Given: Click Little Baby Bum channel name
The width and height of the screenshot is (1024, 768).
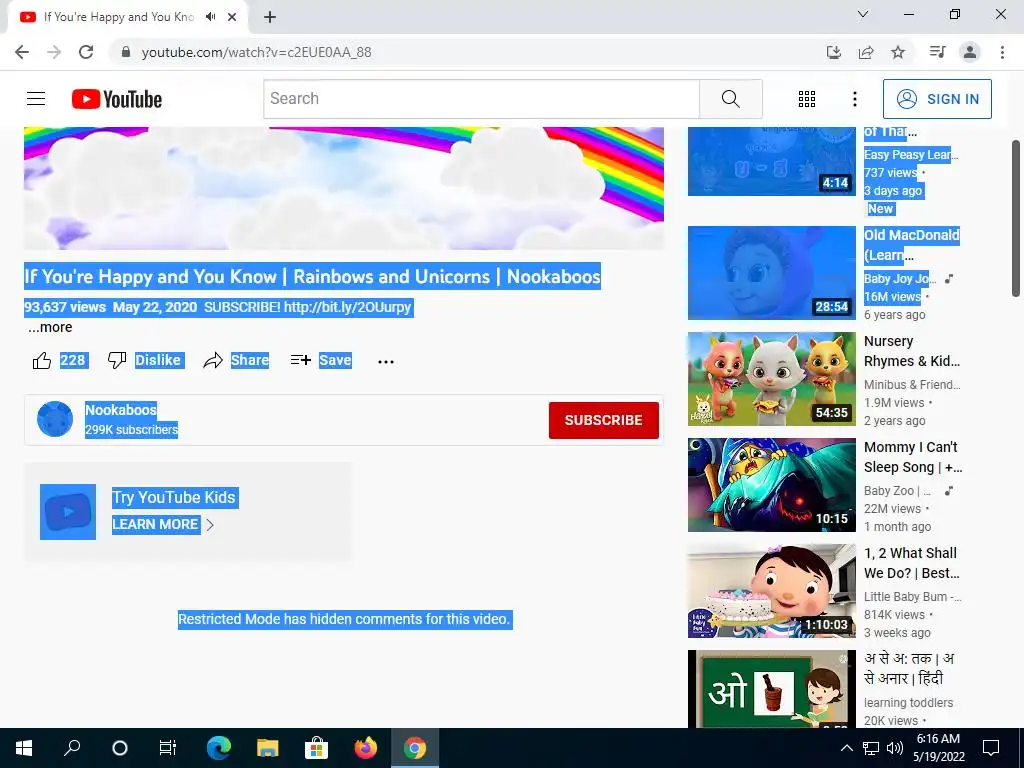Looking at the screenshot, I should tap(912, 596).
